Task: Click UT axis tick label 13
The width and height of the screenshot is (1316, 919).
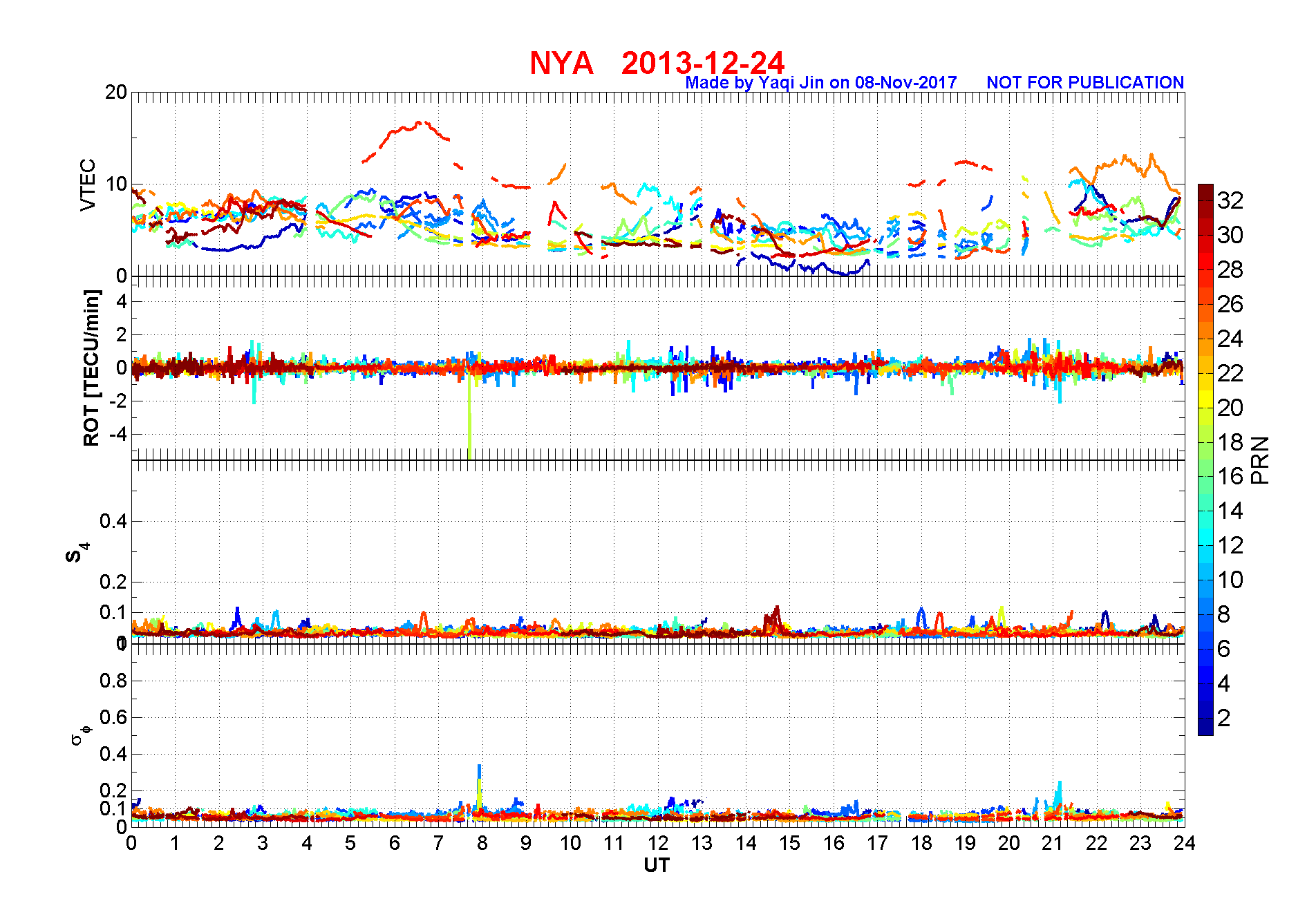Action: (x=702, y=843)
